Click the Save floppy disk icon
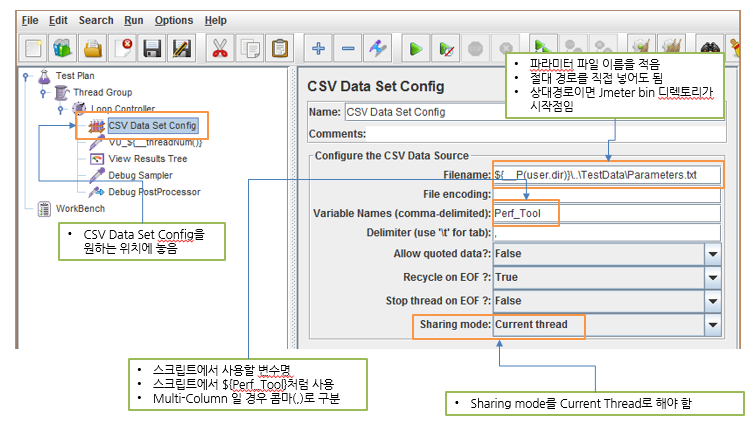Viewport: 753px width, 427px height. point(152,48)
